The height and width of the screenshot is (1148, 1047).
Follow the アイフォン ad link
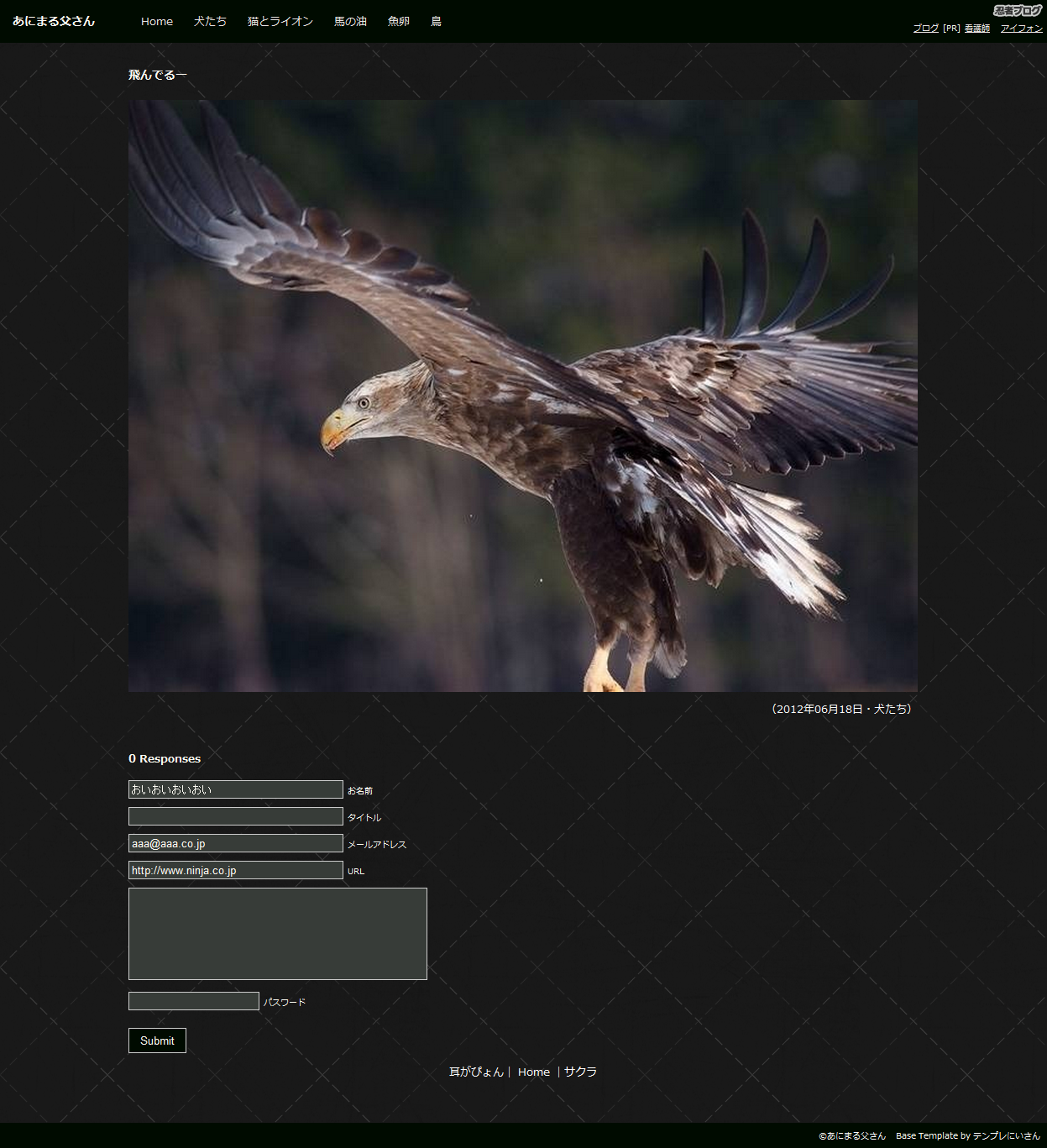point(1022,28)
